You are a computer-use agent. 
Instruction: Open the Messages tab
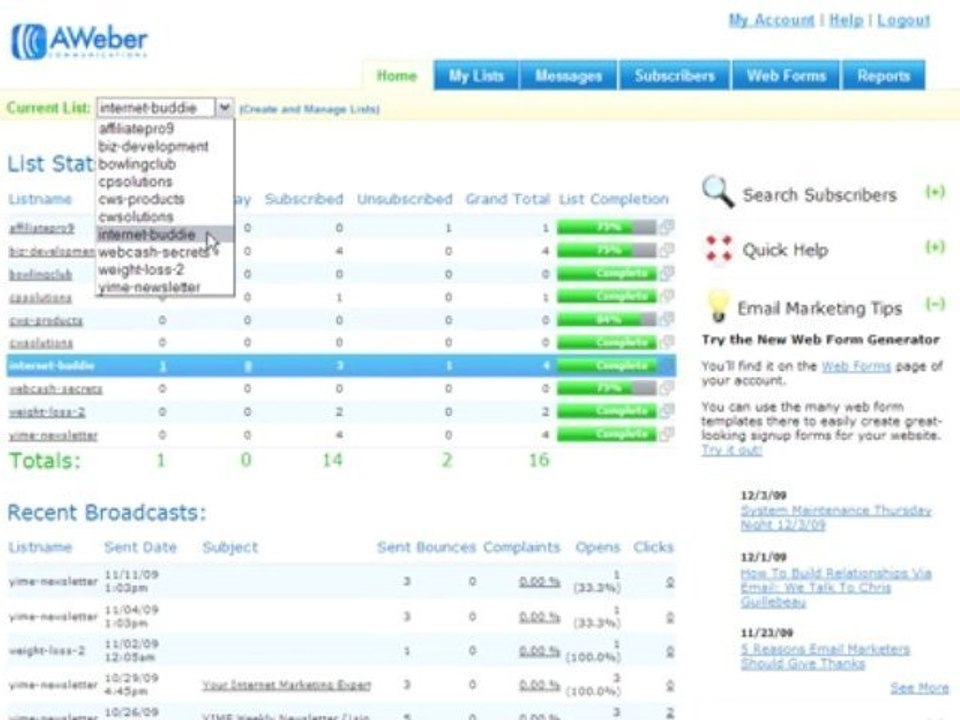tap(568, 76)
